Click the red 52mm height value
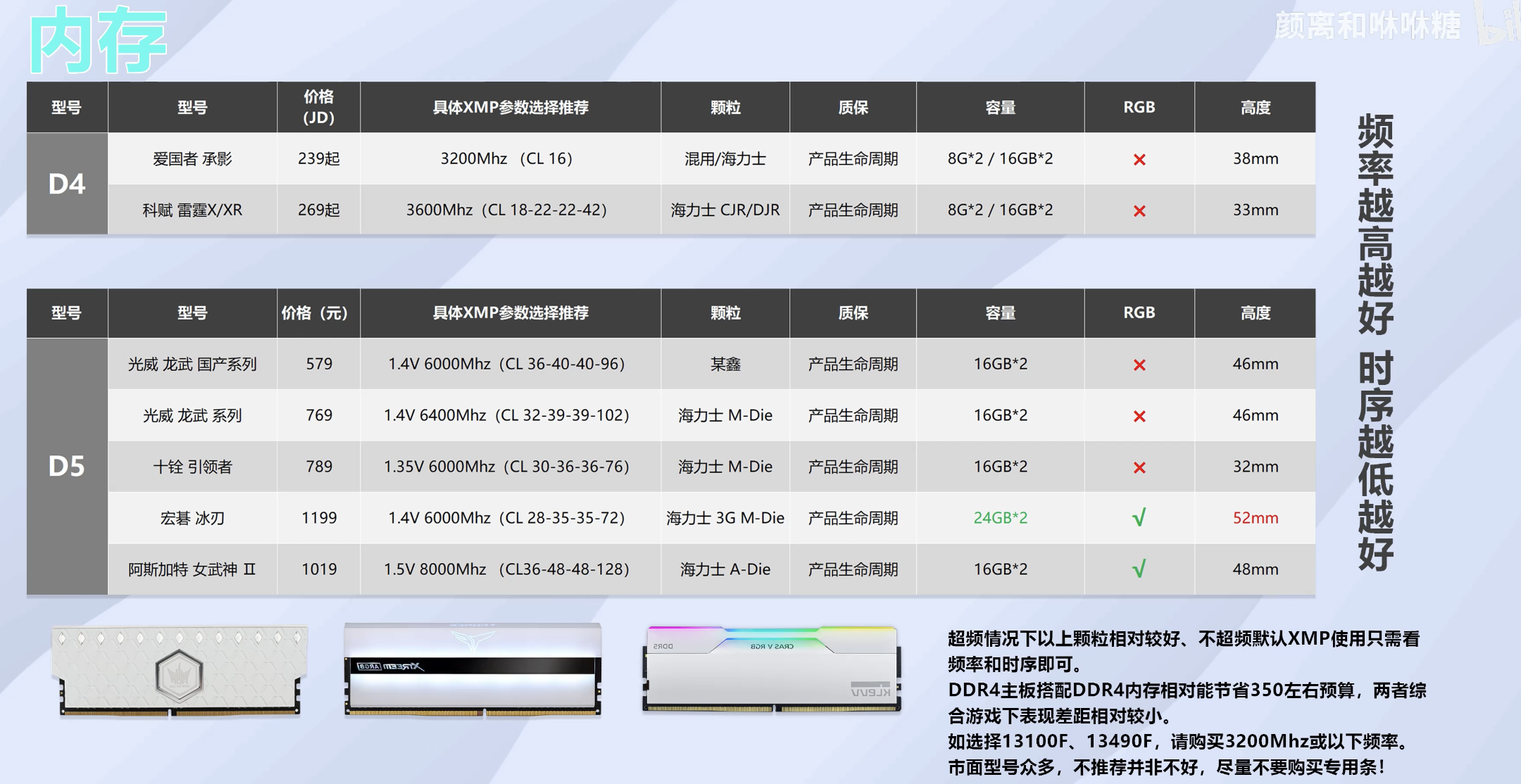The height and width of the screenshot is (784, 1521). [x=1255, y=518]
